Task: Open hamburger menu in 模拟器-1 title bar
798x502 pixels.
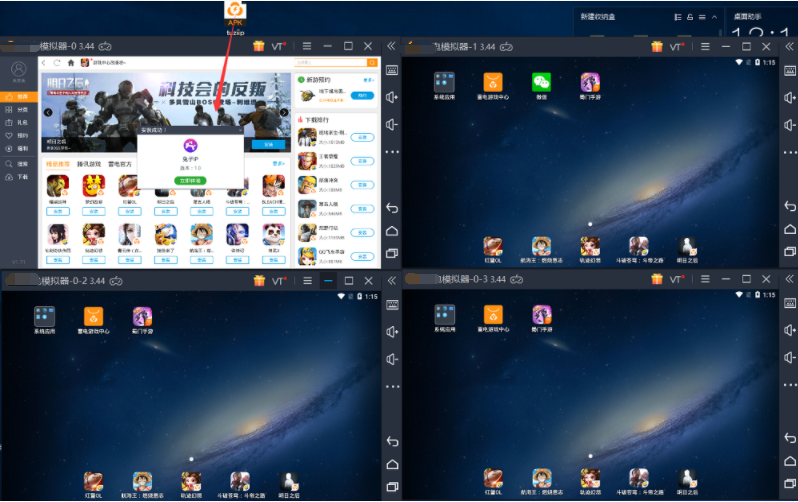Action: pyautogui.click(x=705, y=47)
